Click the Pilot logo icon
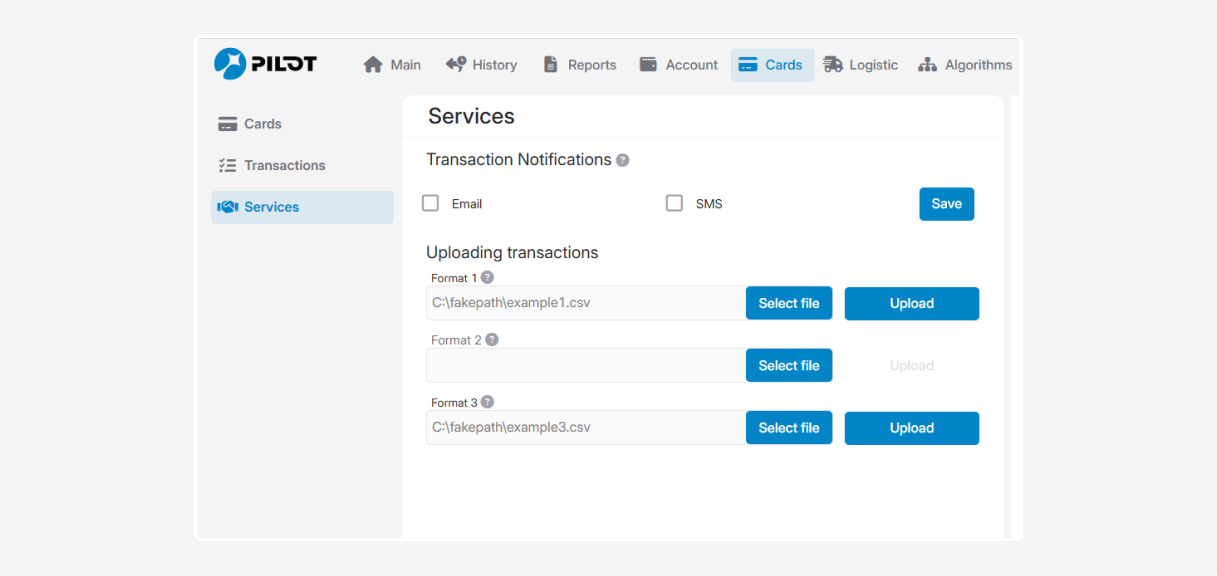This screenshot has height=576, width=1217. (x=230, y=64)
